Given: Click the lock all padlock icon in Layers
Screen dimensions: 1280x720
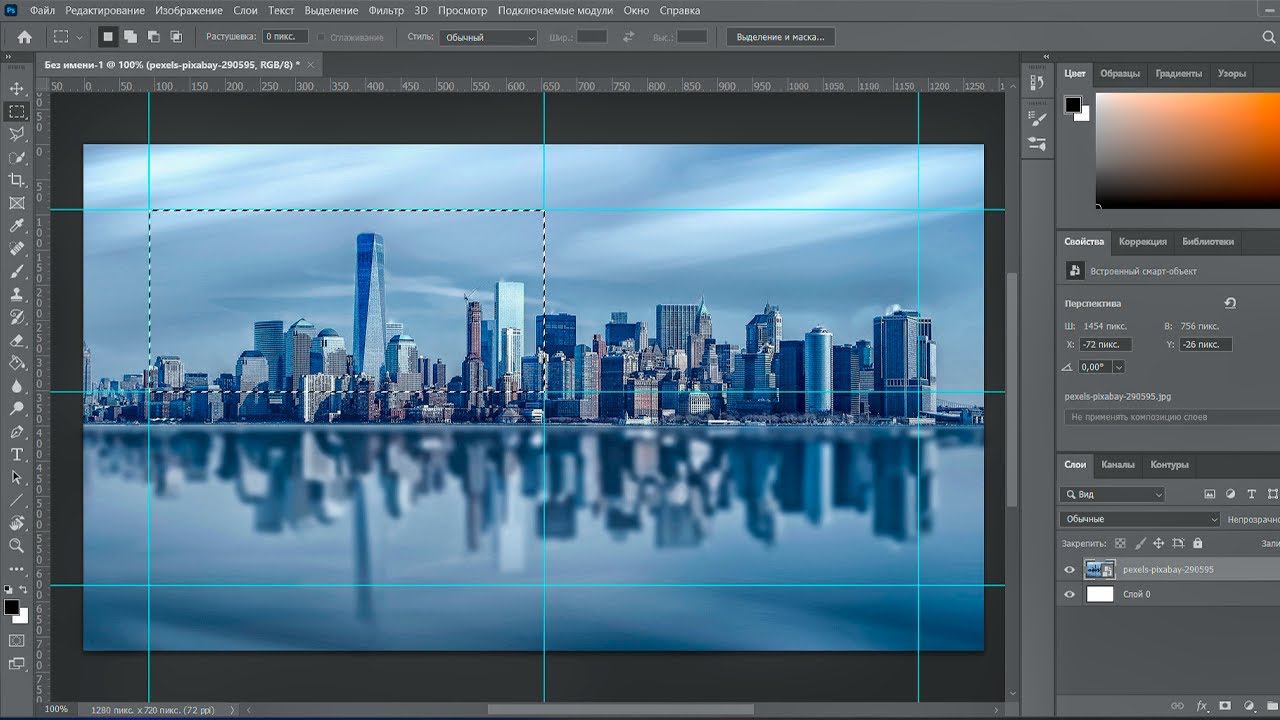Looking at the screenshot, I should 1198,543.
